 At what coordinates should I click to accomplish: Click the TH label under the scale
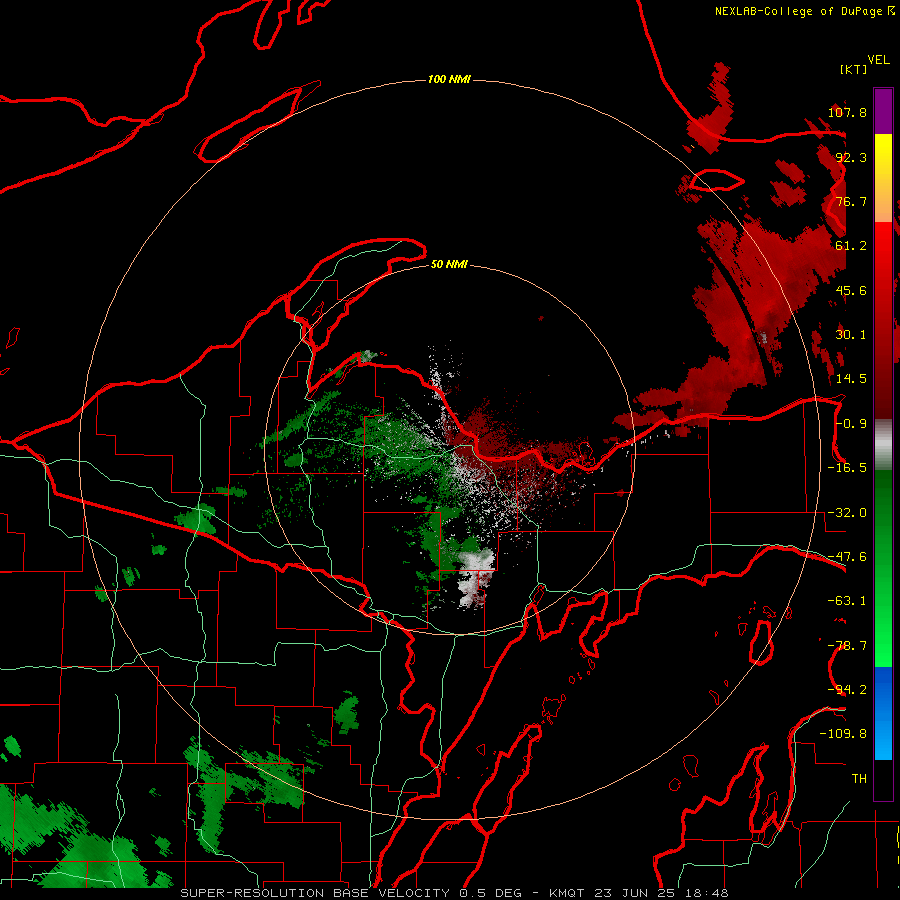[859, 779]
